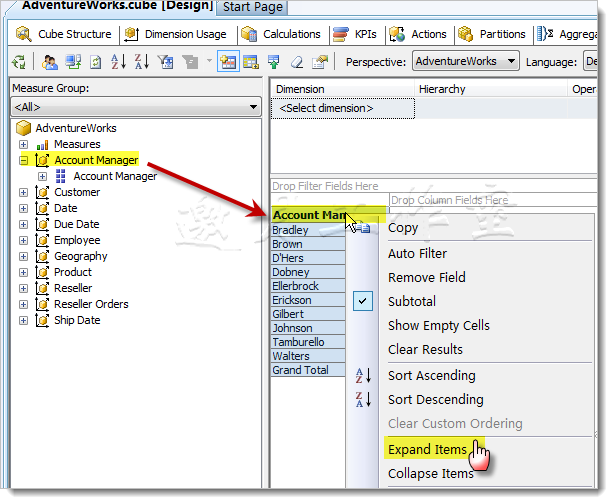This screenshot has width=613, height=504.
Task: Open the Dimension Usage tab
Action: point(176,34)
